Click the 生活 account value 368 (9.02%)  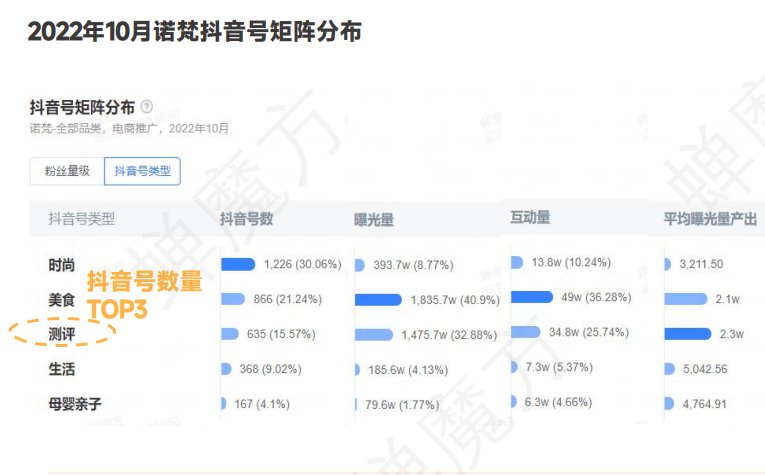click(x=270, y=369)
